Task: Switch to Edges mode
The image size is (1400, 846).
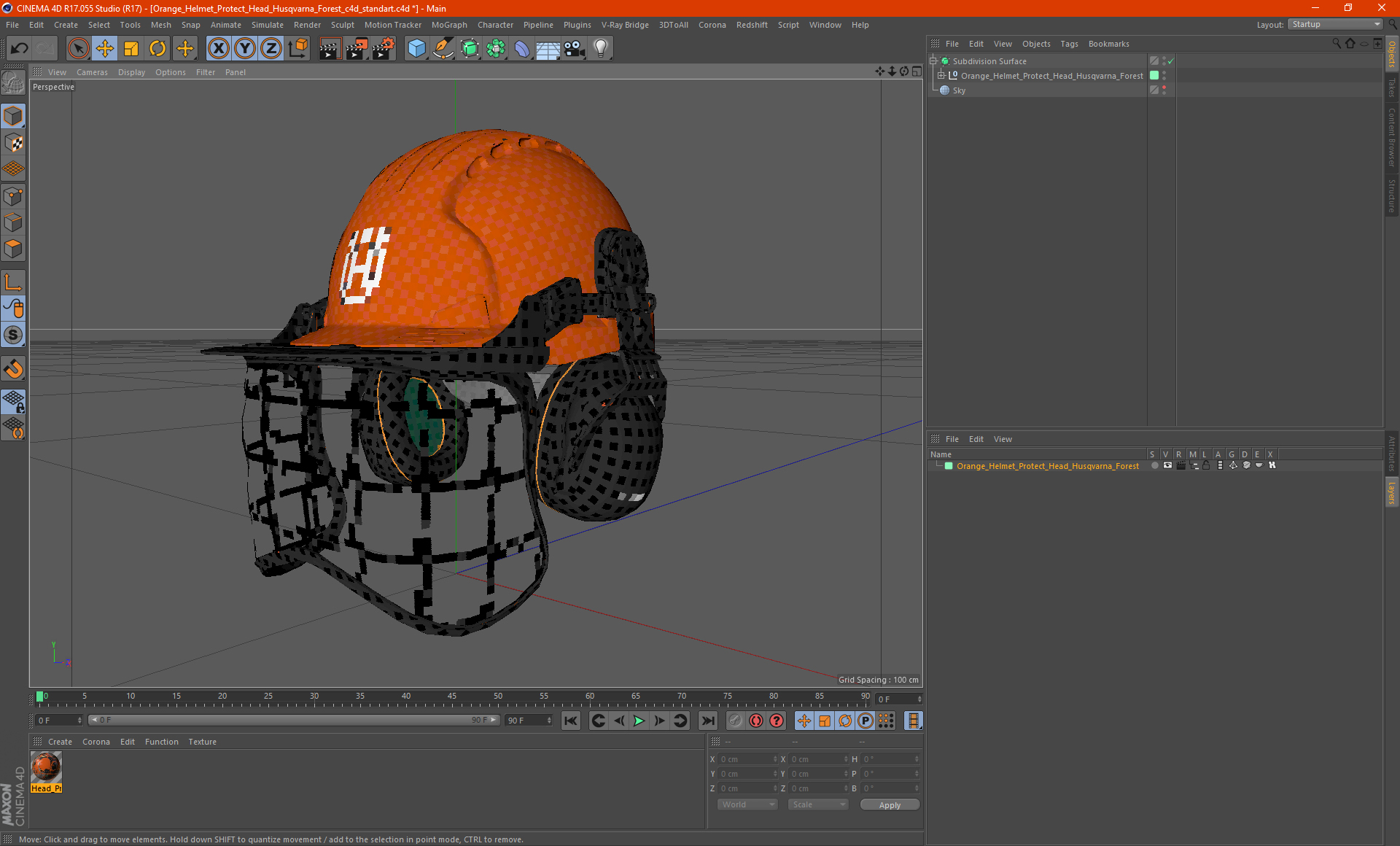Action: coord(13,222)
